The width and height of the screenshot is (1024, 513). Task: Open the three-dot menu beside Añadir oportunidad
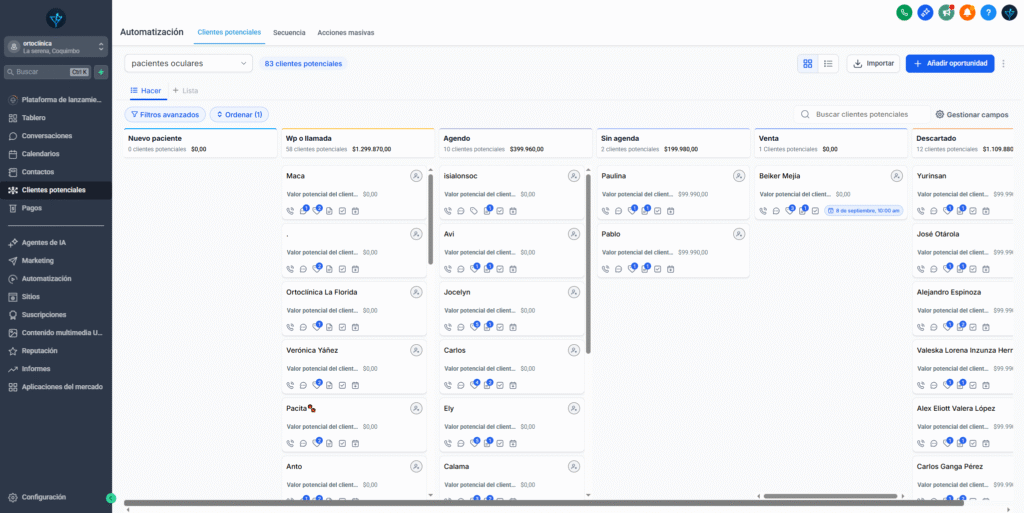tap(1003, 63)
